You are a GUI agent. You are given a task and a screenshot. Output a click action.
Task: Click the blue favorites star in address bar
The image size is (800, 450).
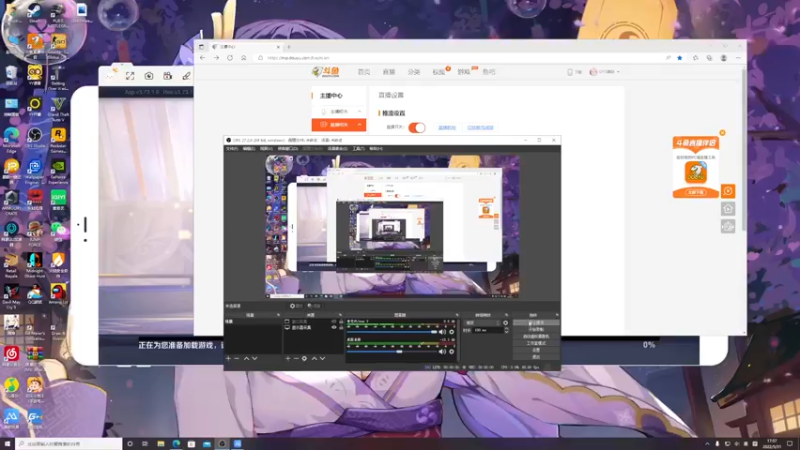pyautogui.click(x=680, y=58)
